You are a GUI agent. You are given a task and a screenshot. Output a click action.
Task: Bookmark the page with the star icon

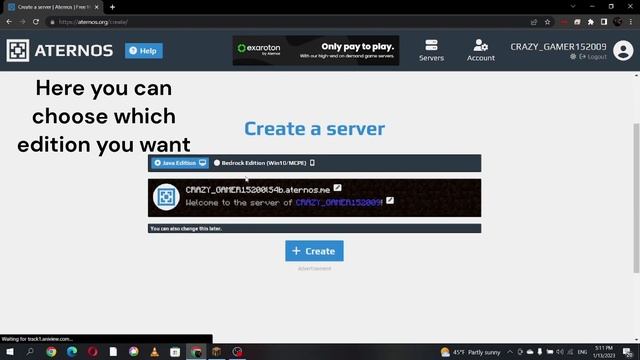point(547,22)
